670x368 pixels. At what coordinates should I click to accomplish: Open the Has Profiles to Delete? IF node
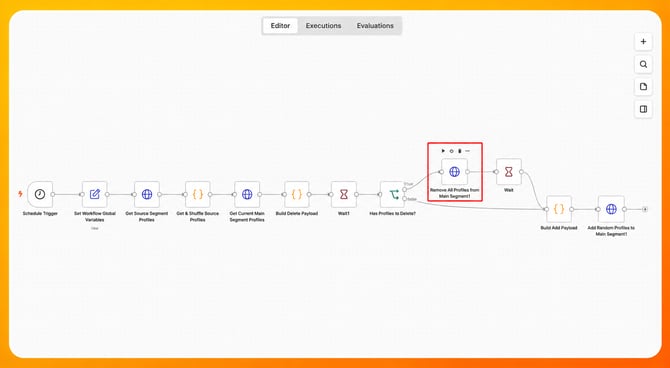(x=393, y=194)
